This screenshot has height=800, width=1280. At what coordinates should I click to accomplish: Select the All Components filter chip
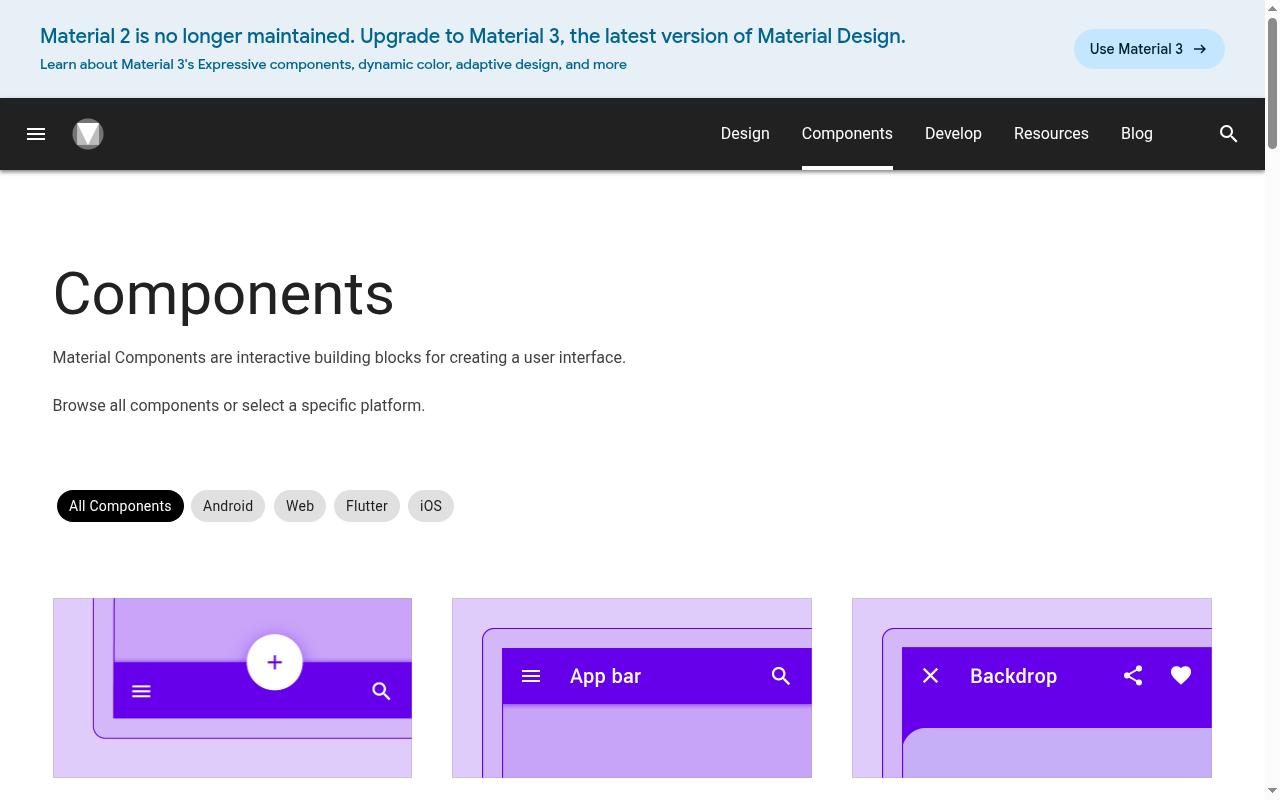pyautogui.click(x=120, y=506)
